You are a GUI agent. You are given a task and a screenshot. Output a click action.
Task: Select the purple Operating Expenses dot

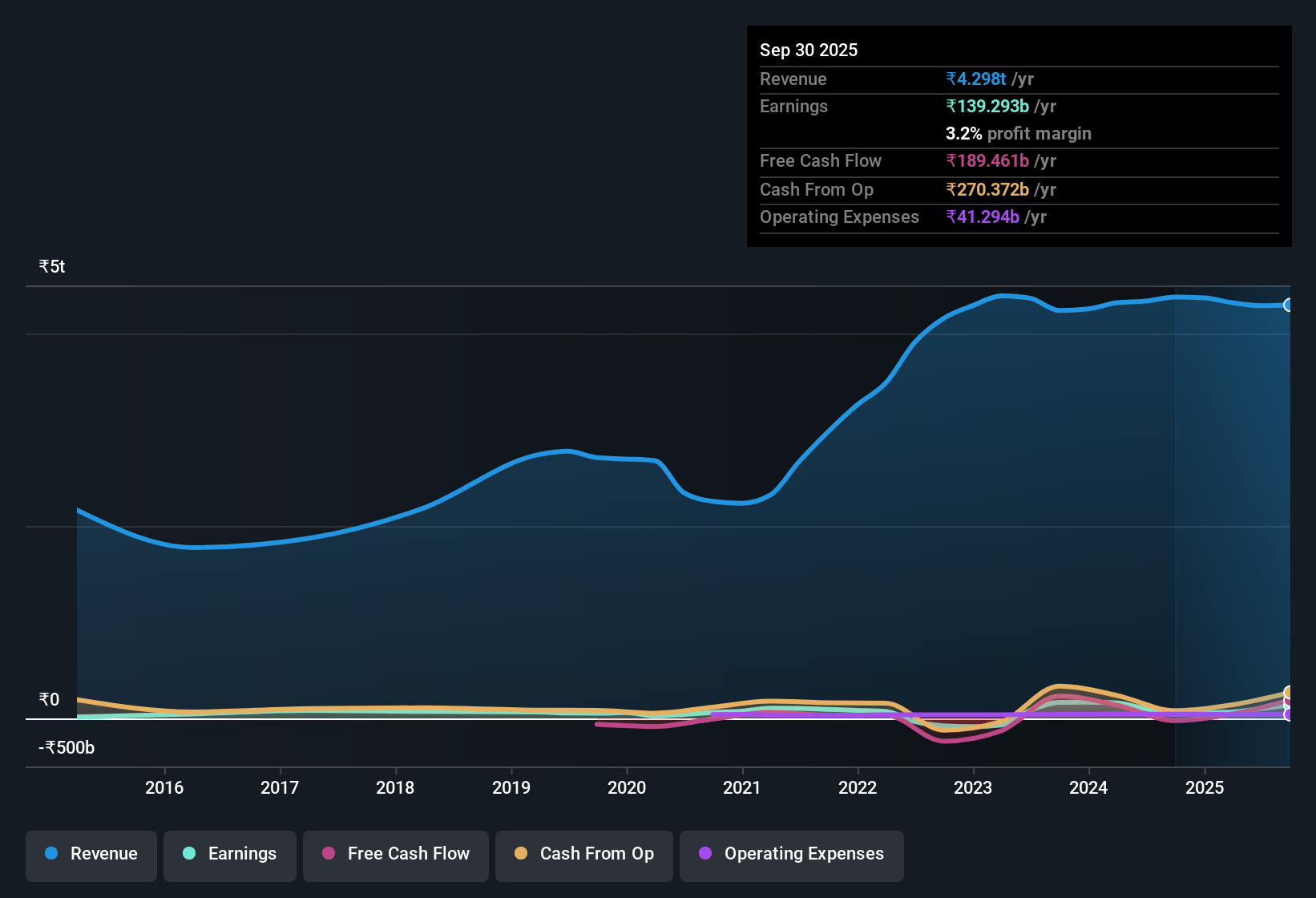click(705, 854)
